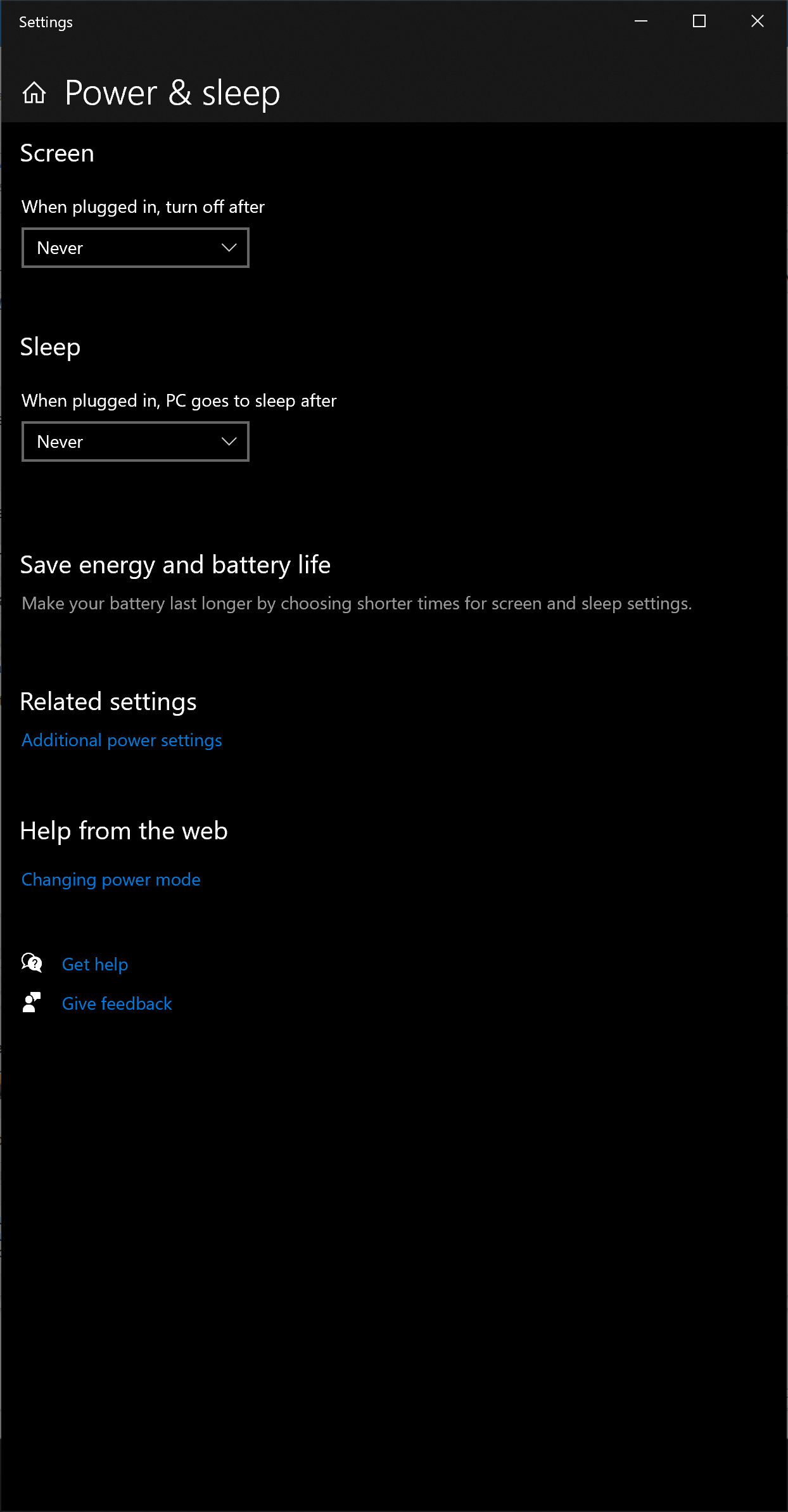
Task: Select the Sleep section heading
Action: [50, 348]
